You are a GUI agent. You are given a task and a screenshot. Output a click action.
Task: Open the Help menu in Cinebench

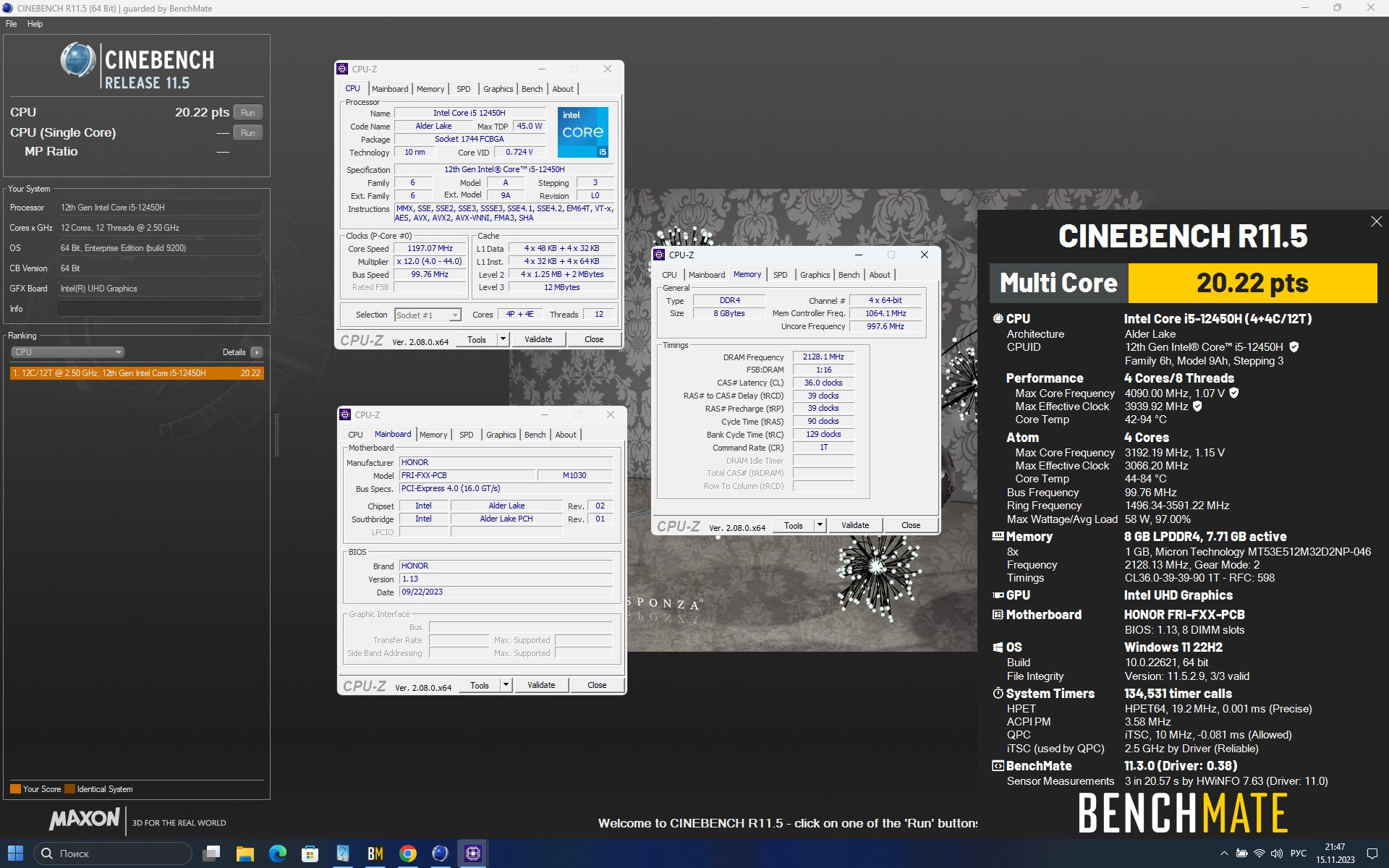(35, 24)
